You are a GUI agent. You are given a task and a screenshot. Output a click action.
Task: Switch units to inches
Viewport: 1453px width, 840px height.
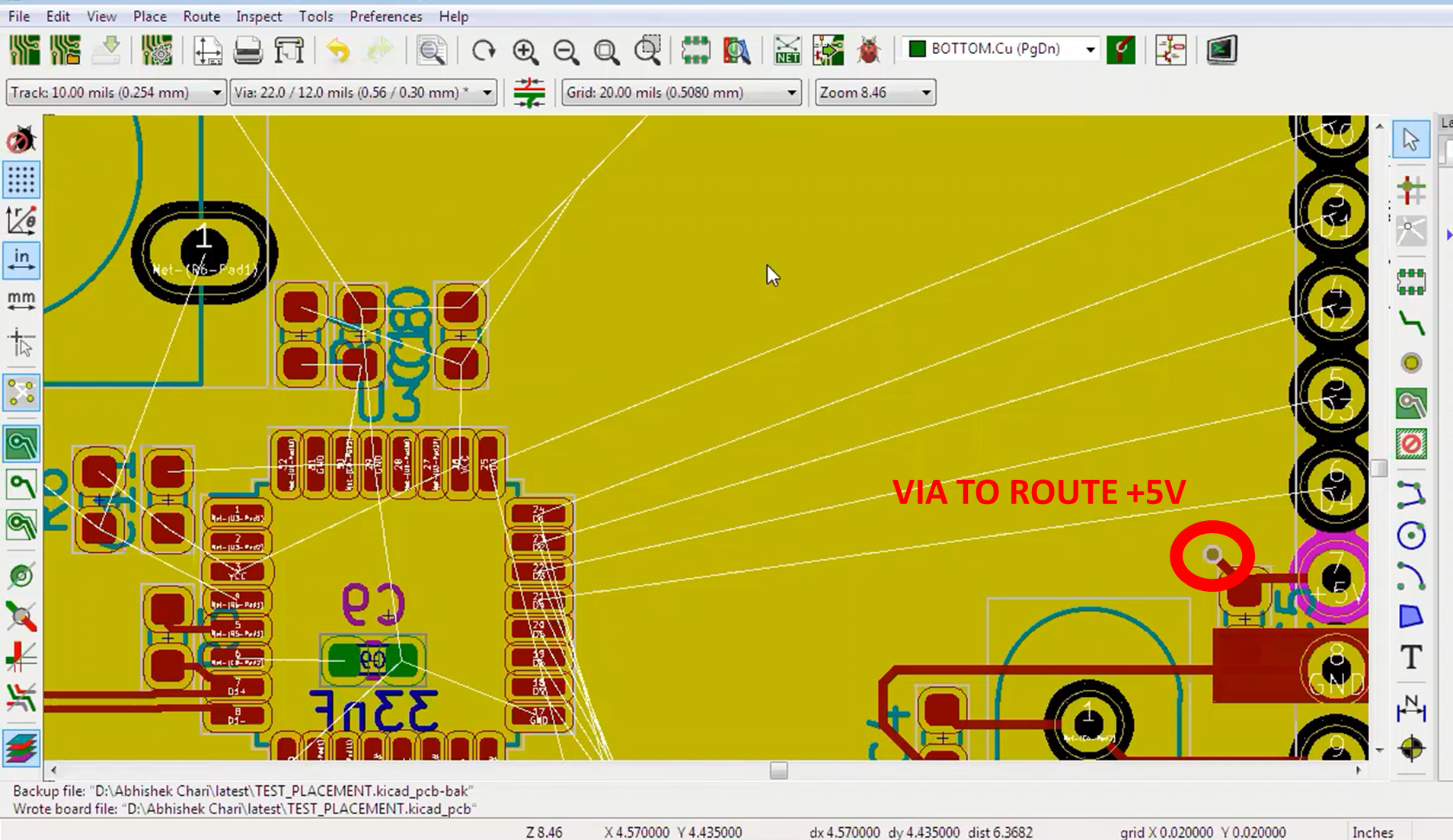(21, 260)
